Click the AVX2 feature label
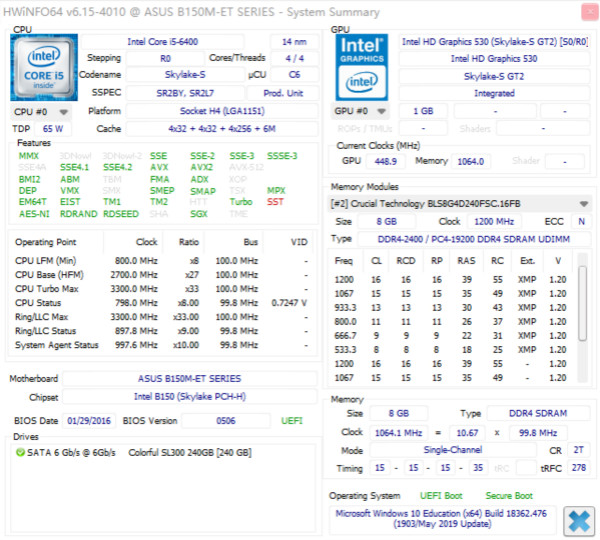The image size is (600, 540). [x=202, y=167]
